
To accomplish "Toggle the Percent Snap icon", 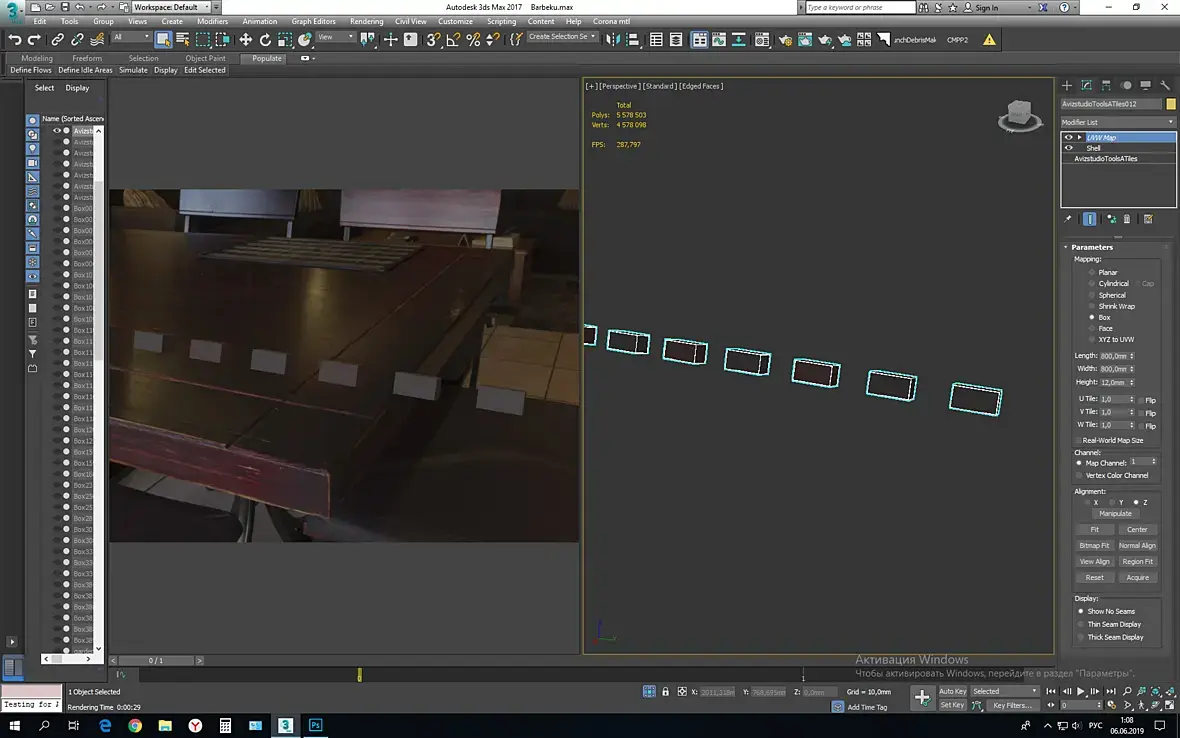I will [x=473, y=40].
